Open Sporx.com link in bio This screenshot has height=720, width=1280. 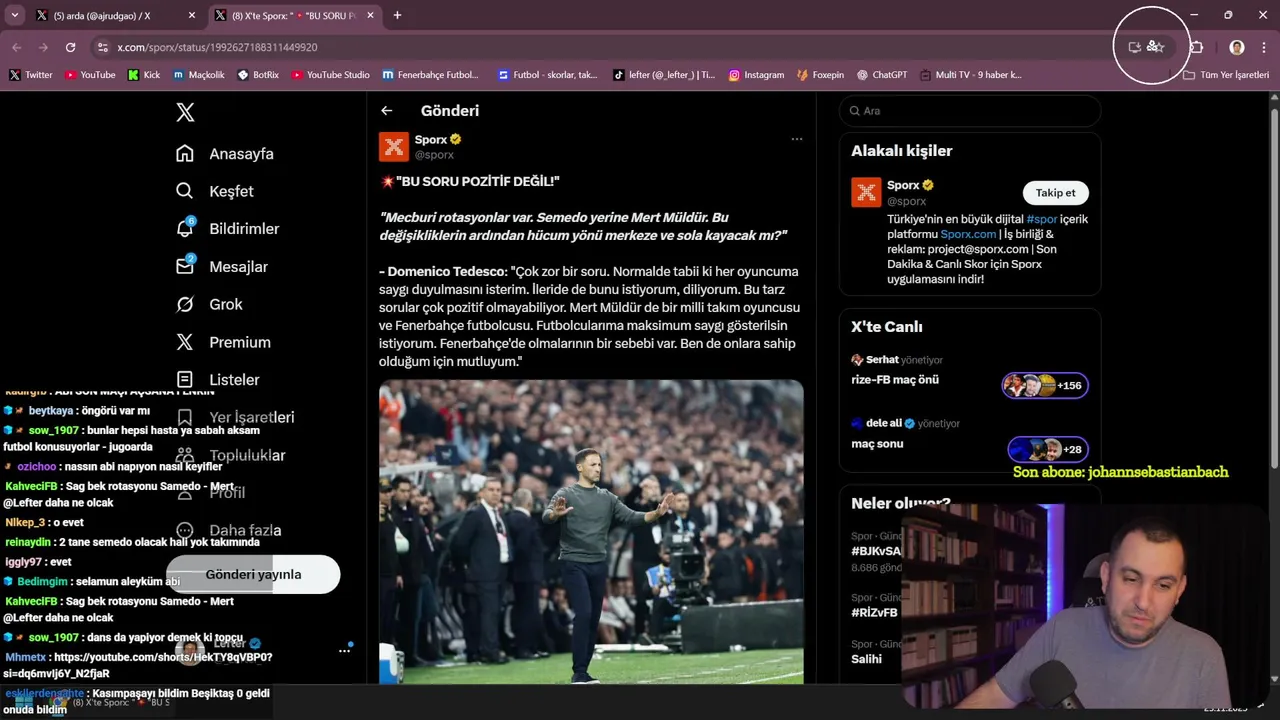[x=968, y=234]
